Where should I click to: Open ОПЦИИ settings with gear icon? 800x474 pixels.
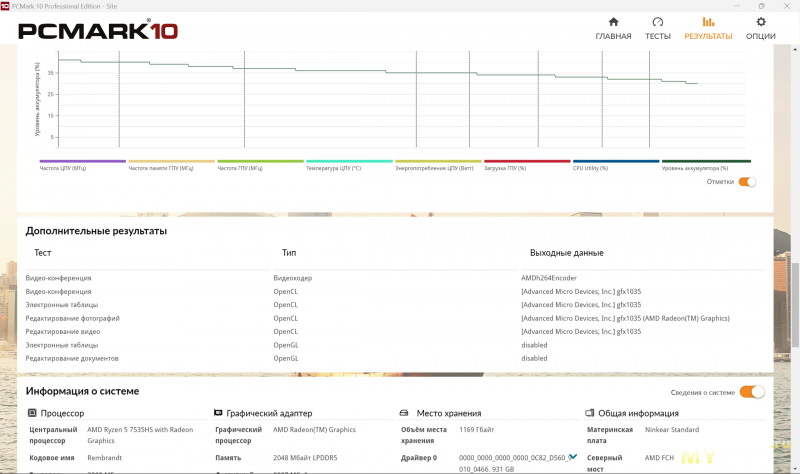click(760, 28)
